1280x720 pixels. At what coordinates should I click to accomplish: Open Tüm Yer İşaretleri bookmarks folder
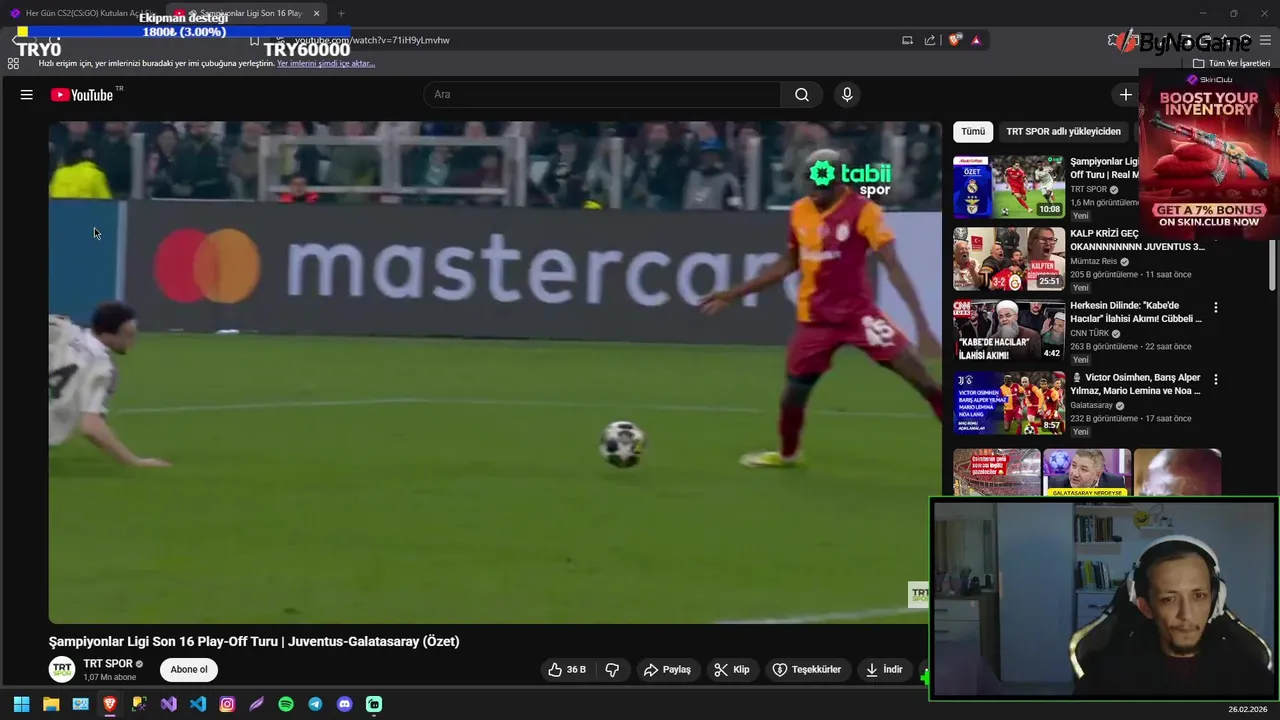point(1232,63)
